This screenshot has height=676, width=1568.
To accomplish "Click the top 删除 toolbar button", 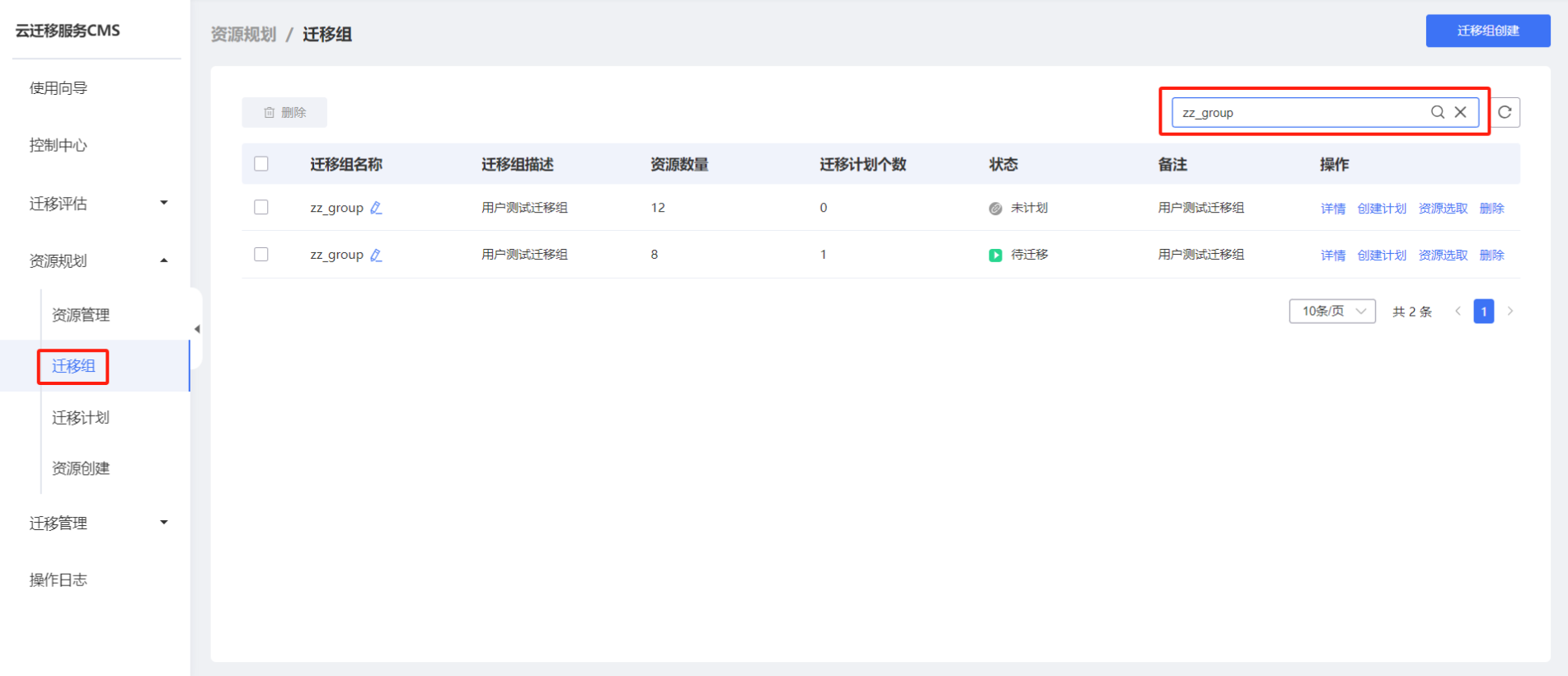I will click(x=284, y=112).
